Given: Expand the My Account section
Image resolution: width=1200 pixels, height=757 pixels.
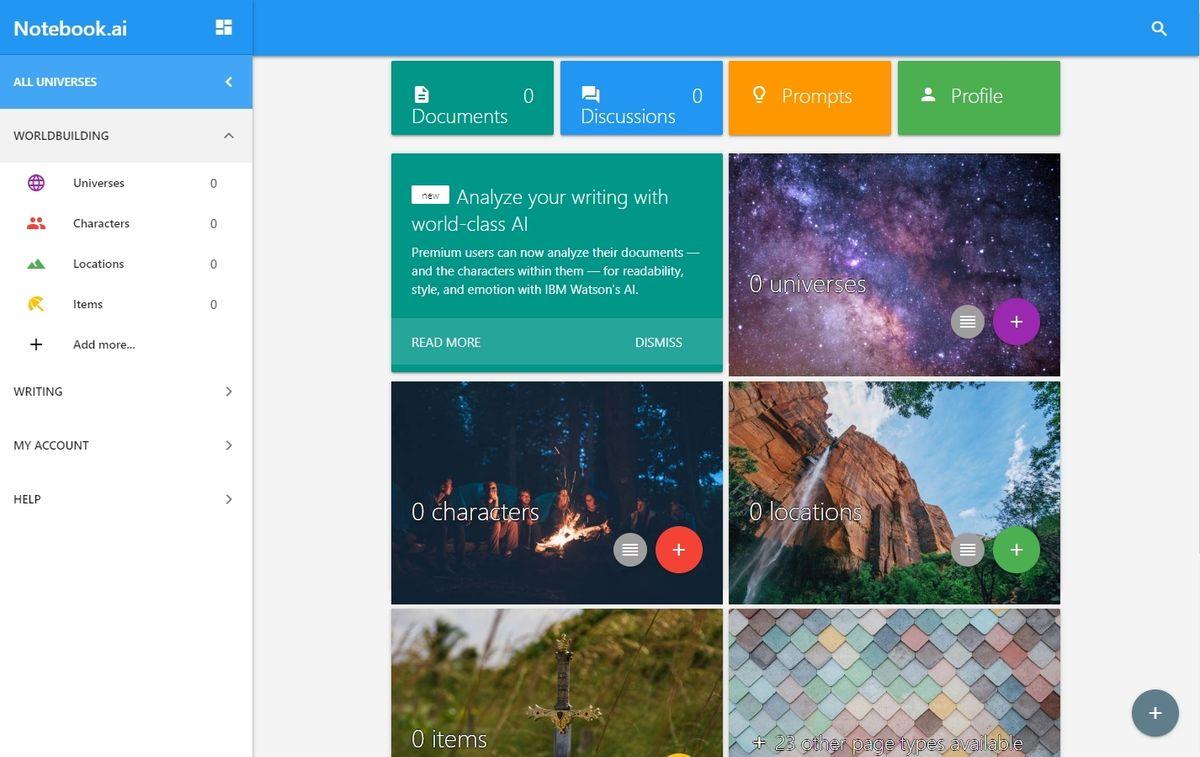Looking at the screenshot, I should click(126, 445).
